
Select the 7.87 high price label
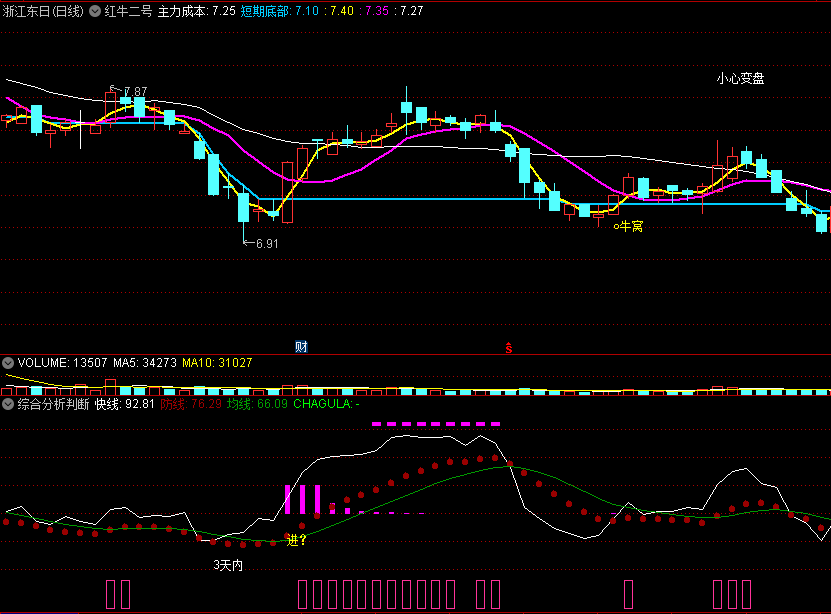tap(135, 92)
